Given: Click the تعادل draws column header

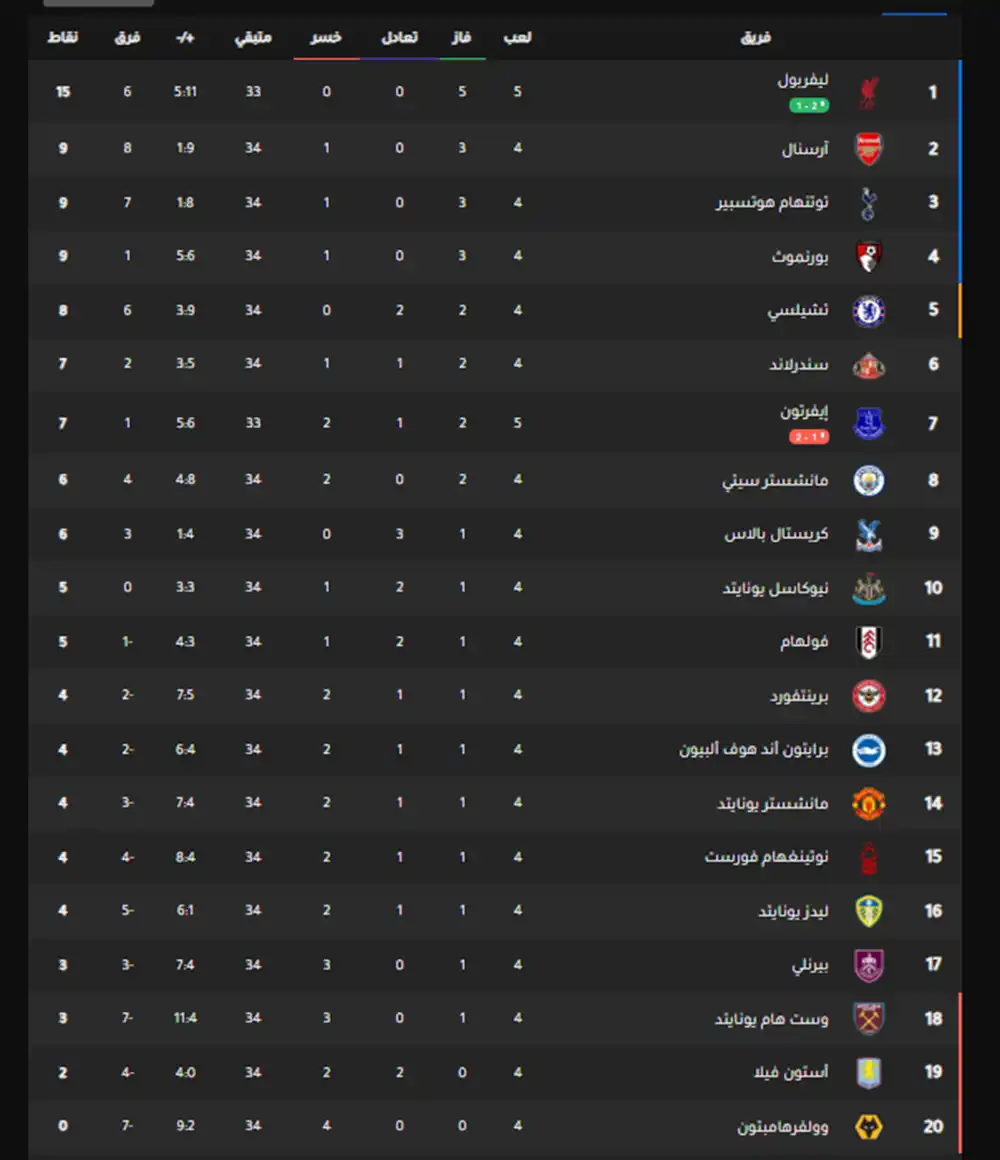Looking at the screenshot, I should pos(399,38).
